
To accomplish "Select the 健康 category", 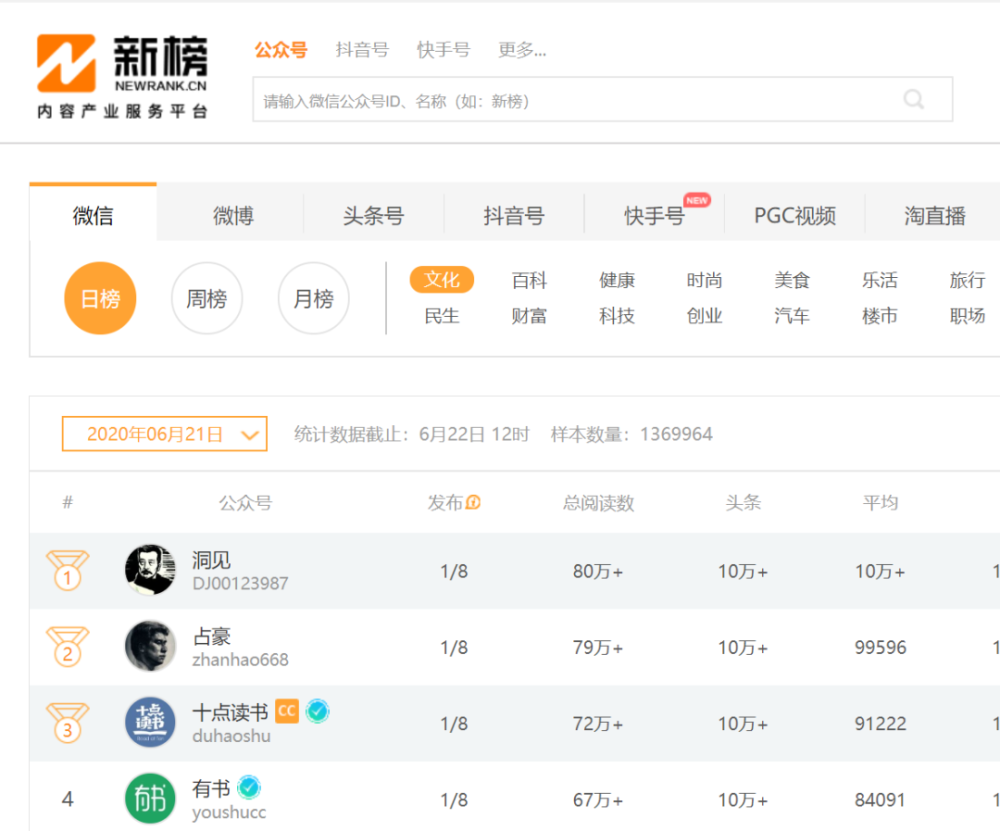I will [617, 280].
